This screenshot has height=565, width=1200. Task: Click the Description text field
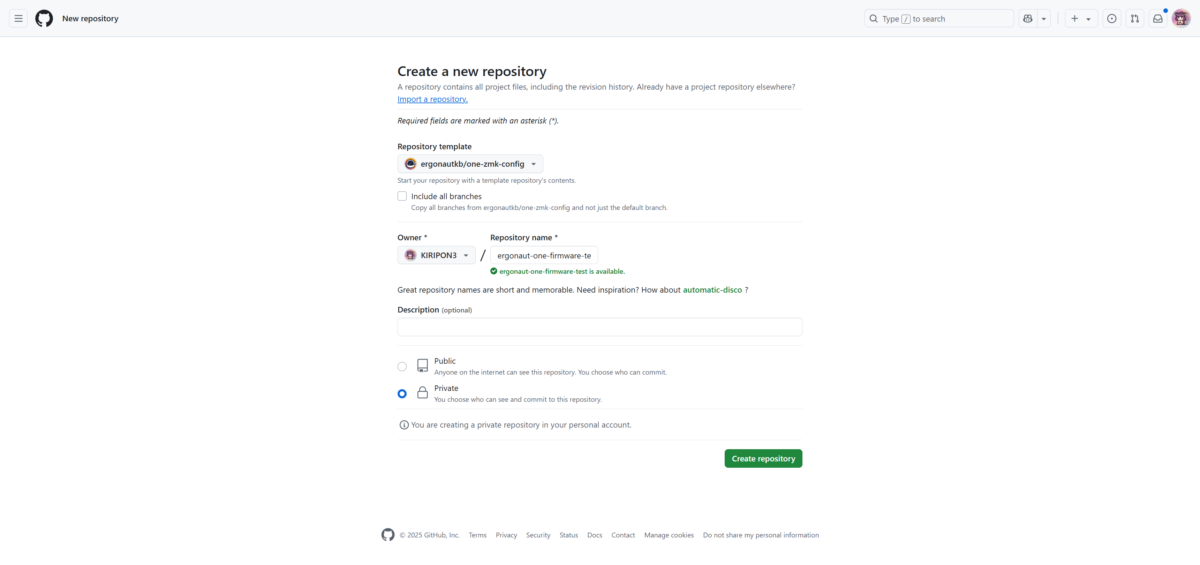[x=599, y=327]
